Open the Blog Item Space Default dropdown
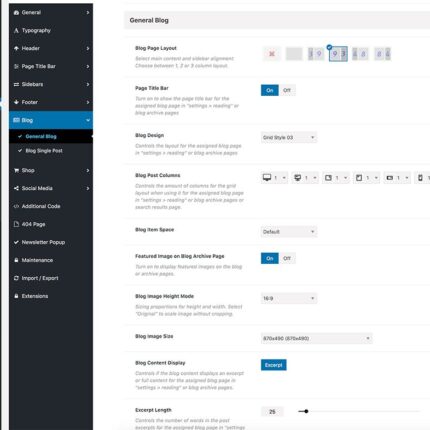The height and width of the screenshot is (430, 430). [289, 232]
